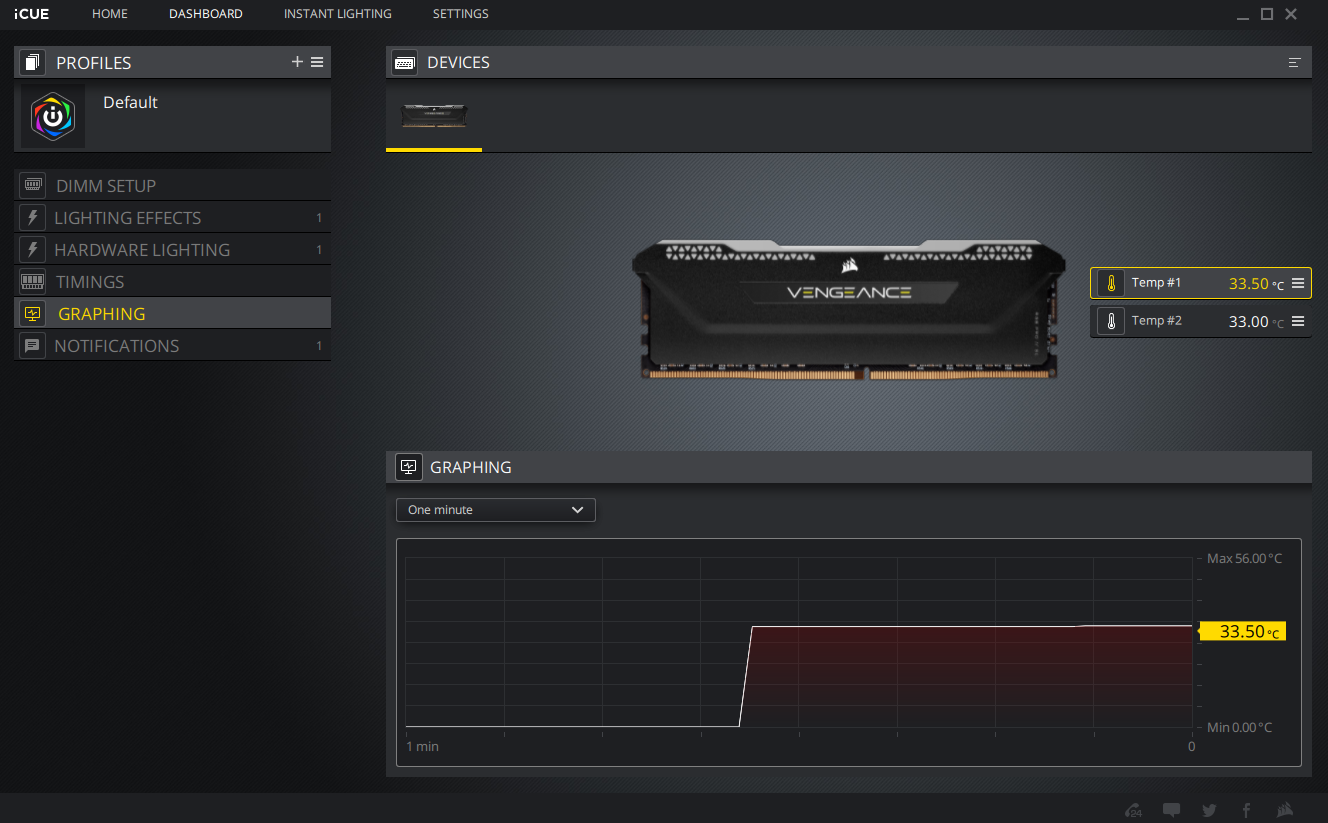Go to Instant Lighting tab
1328x823 pixels.
pos(337,14)
